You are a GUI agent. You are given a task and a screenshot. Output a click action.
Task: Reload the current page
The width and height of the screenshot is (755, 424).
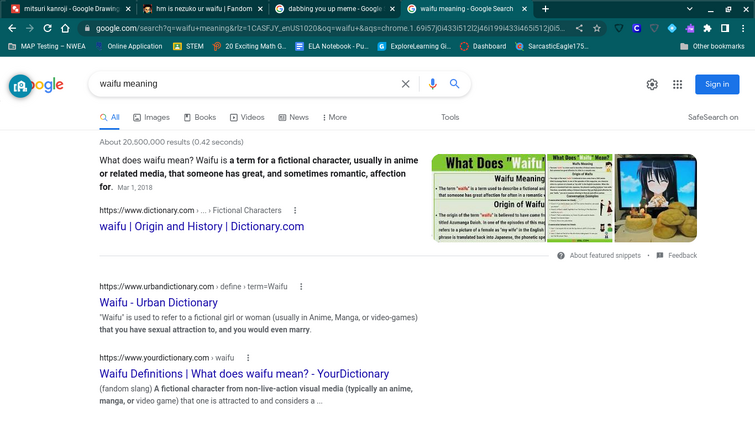click(x=47, y=28)
